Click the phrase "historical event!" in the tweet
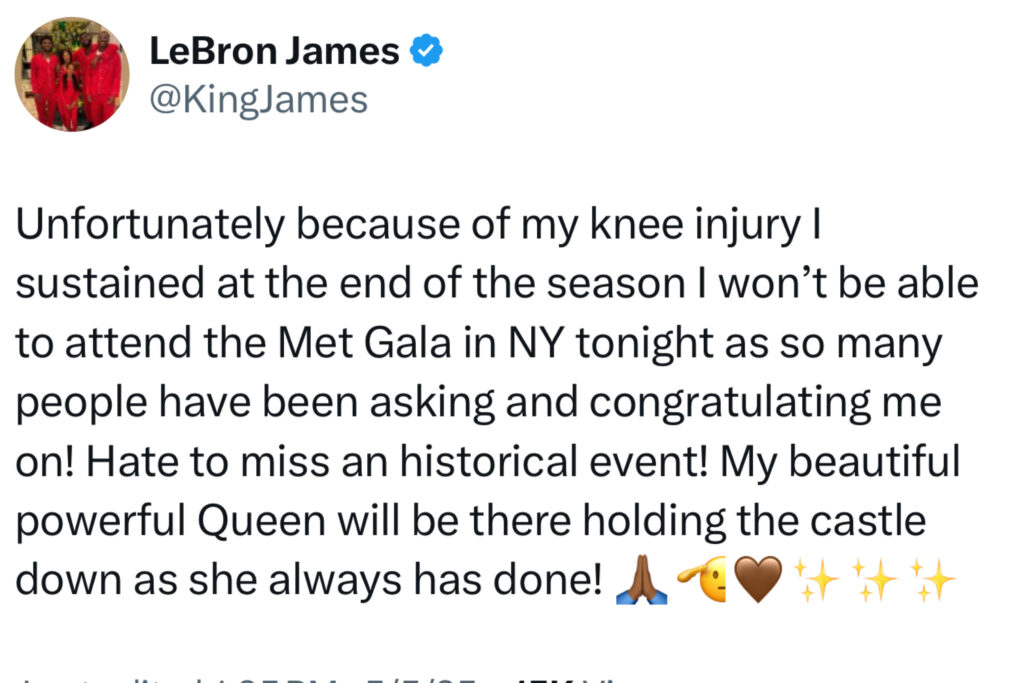 pyautogui.click(x=554, y=462)
